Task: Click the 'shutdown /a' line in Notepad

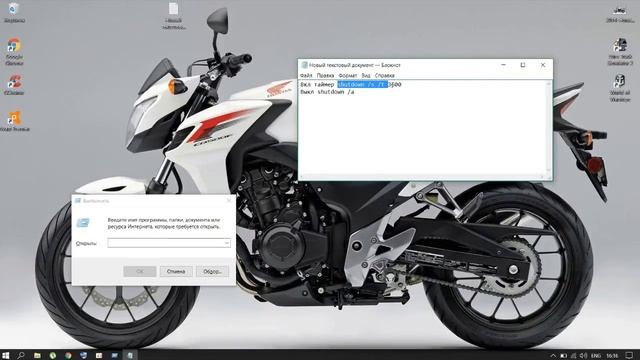Action: coord(336,92)
